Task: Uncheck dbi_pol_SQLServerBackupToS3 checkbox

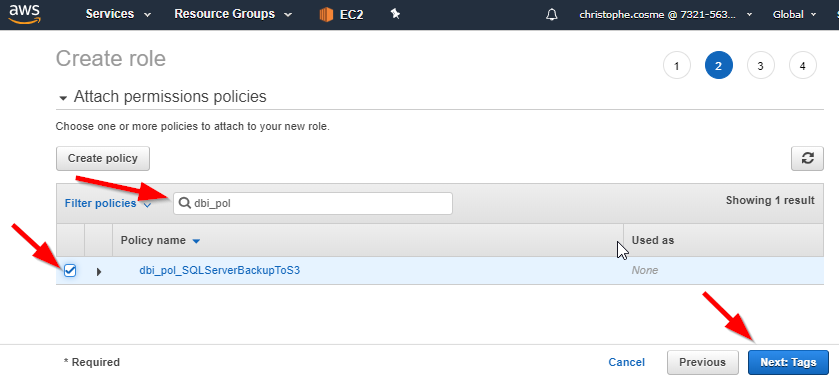Action: [70, 271]
